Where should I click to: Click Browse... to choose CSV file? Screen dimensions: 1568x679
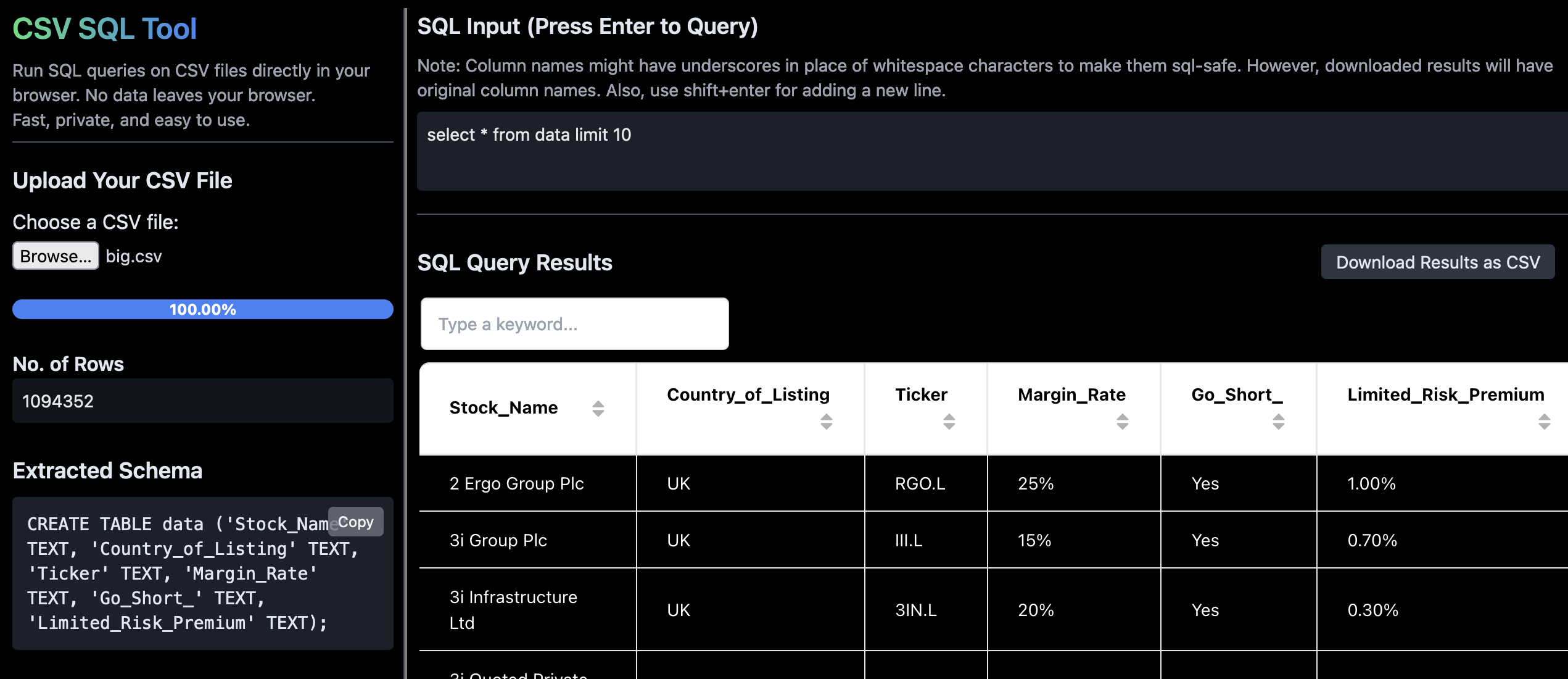56,256
